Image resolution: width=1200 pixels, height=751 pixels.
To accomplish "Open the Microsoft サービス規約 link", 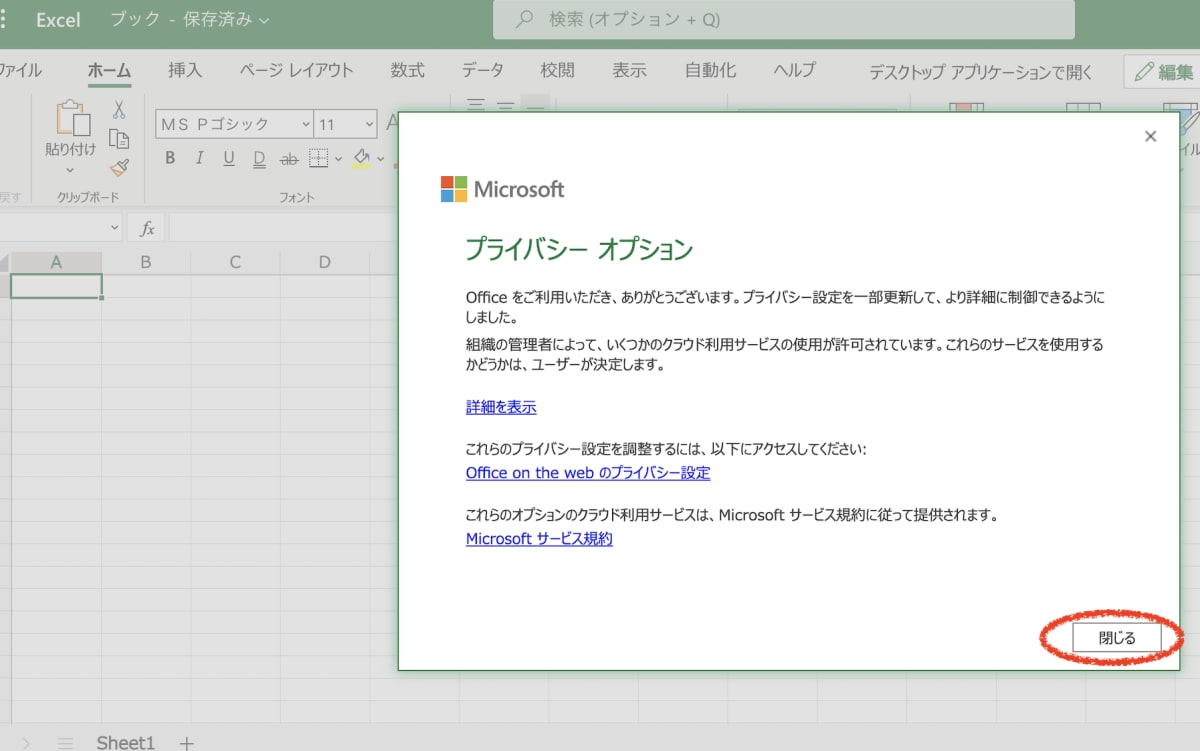I will point(539,539).
